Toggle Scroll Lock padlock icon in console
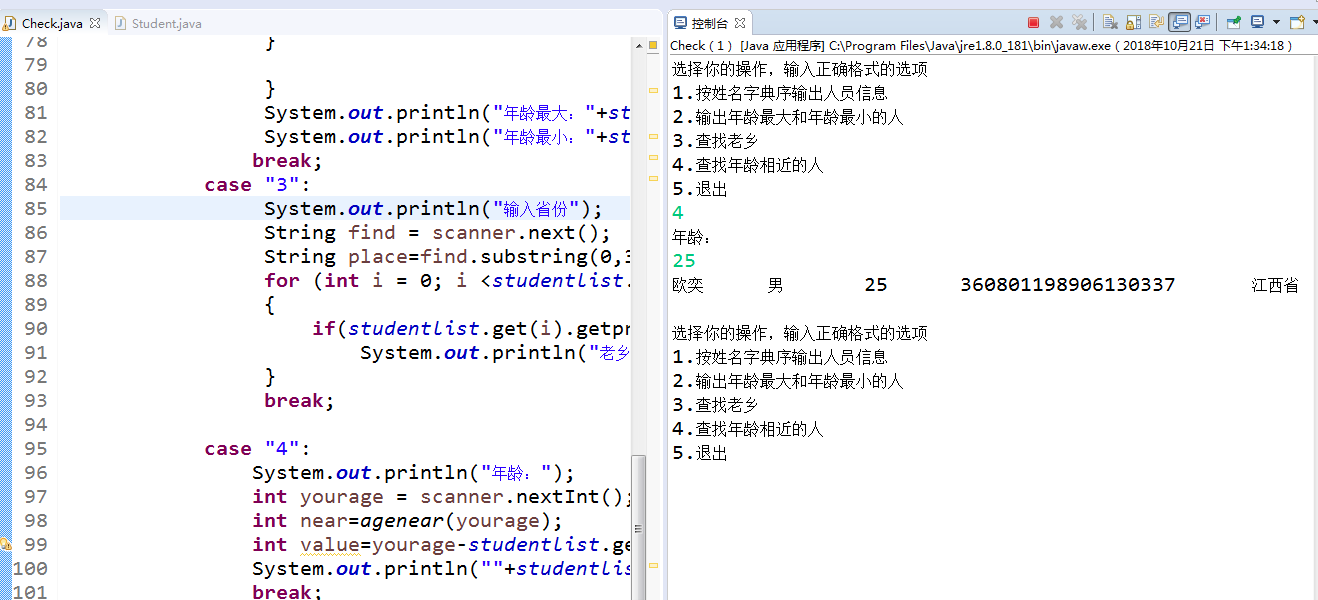The image size is (1318, 600). [x=1133, y=22]
